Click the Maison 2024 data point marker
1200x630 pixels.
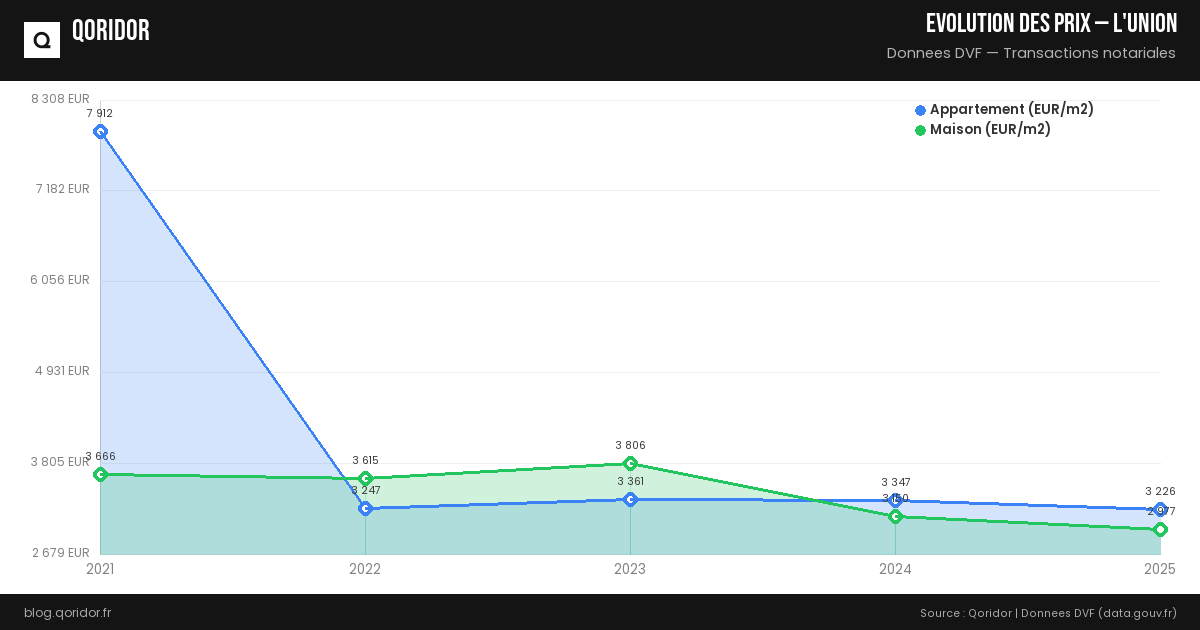click(895, 516)
